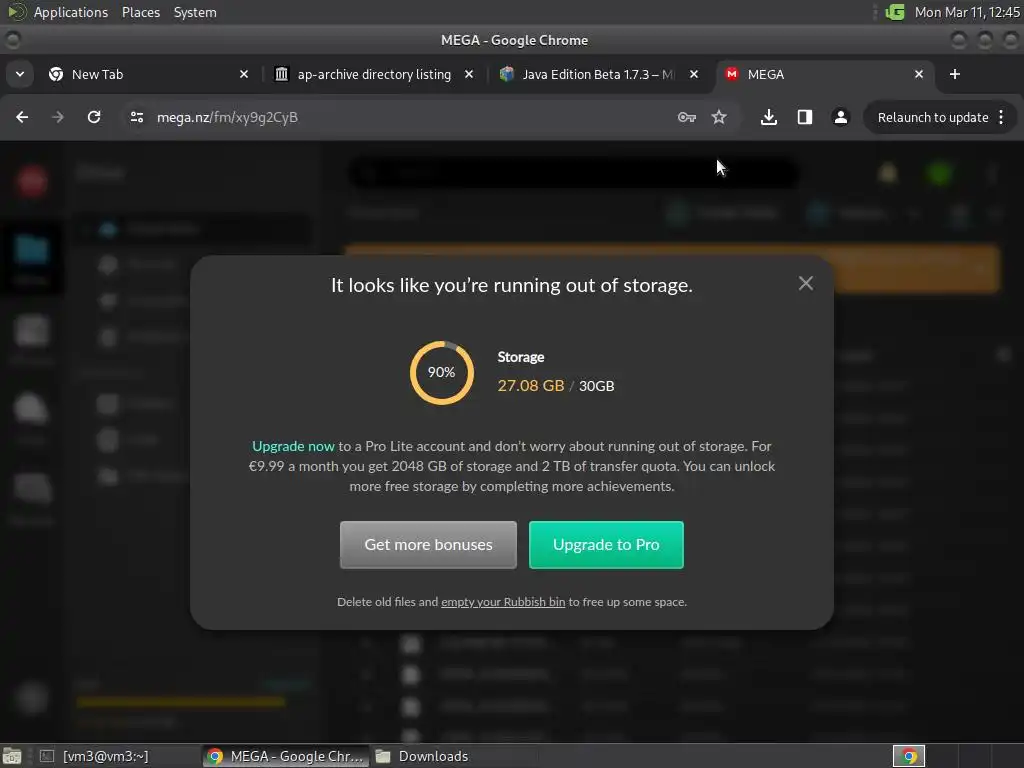Open Chrome downloads icon
Image resolution: width=1024 pixels, height=768 pixels.
click(769, 117)
